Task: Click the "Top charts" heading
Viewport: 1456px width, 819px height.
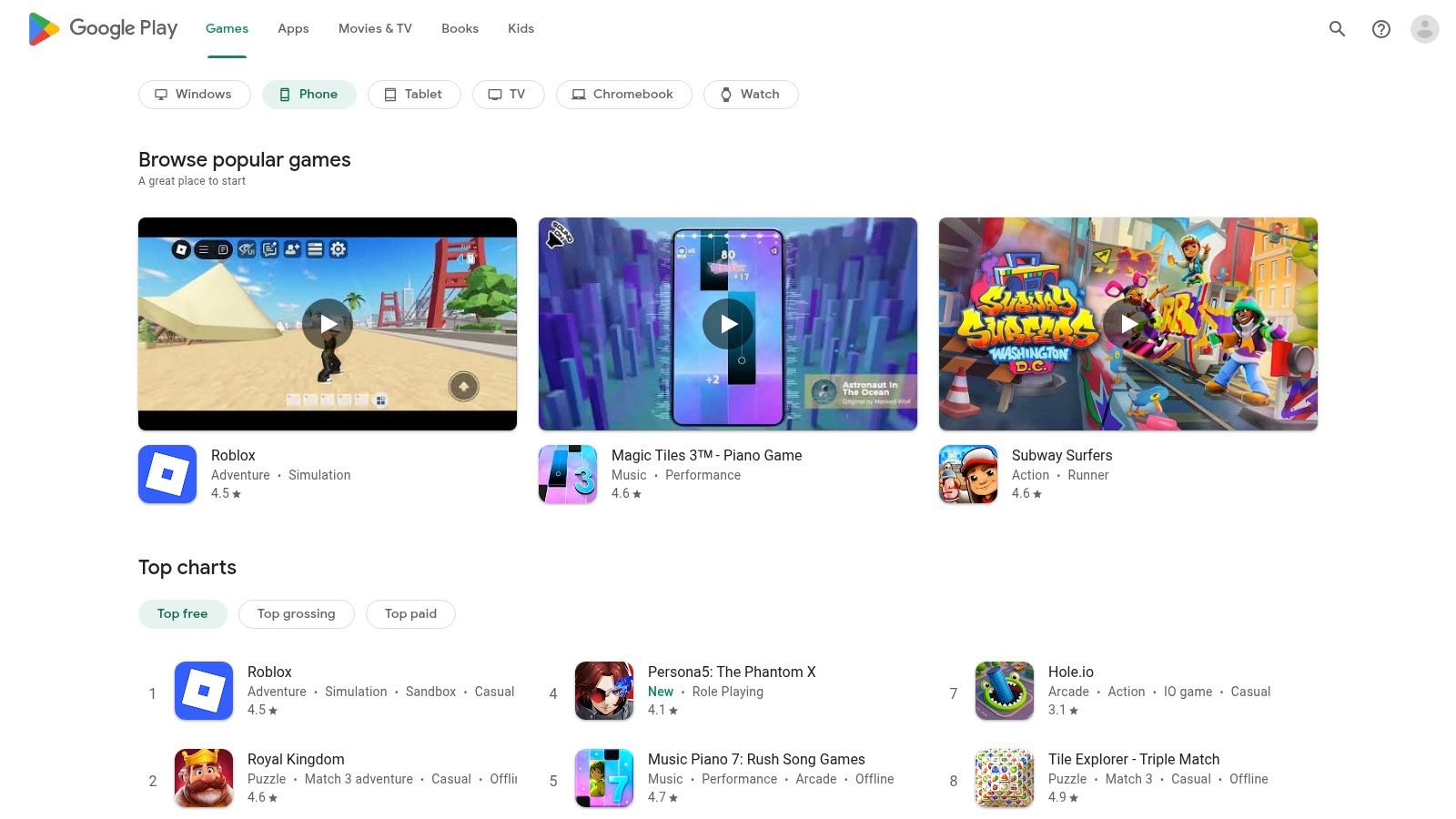Action: click(187, 568)
